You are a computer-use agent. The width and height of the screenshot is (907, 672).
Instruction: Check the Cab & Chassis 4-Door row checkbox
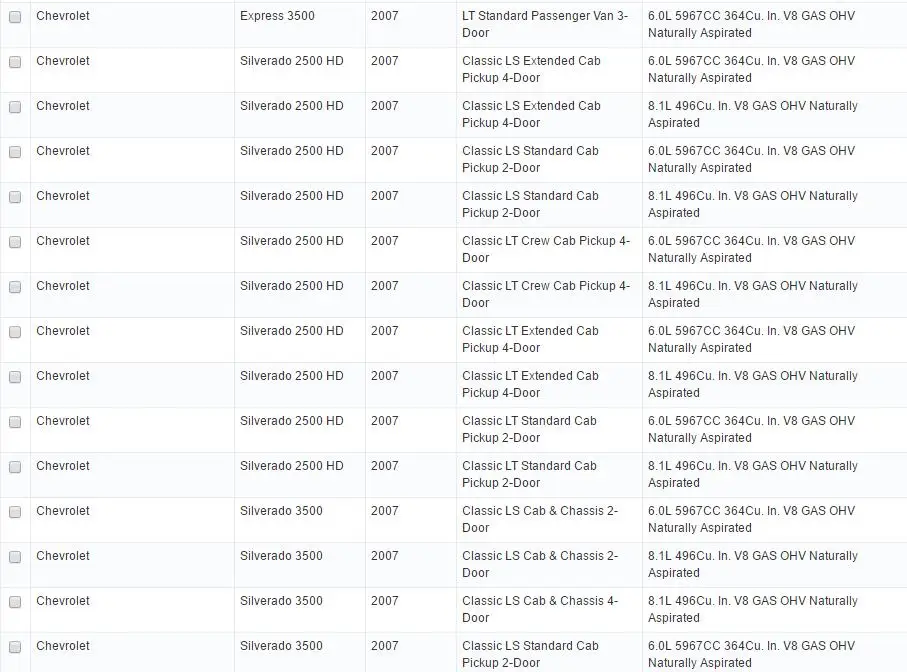click(15, 602)
